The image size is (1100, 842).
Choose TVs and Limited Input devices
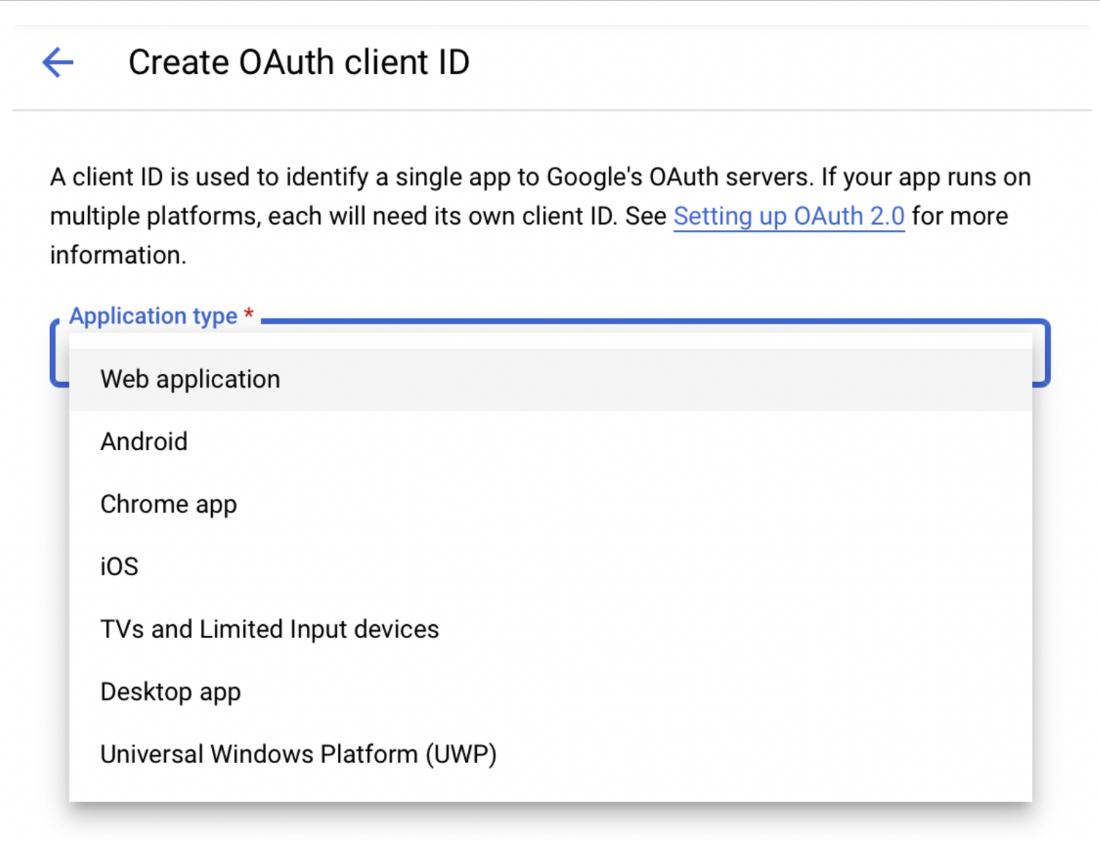[x=269, y=629]
